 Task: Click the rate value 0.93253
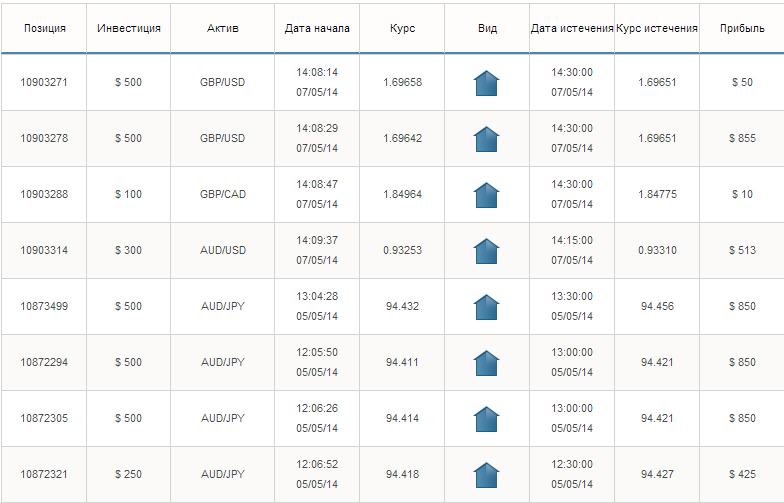tap(402, 250)
